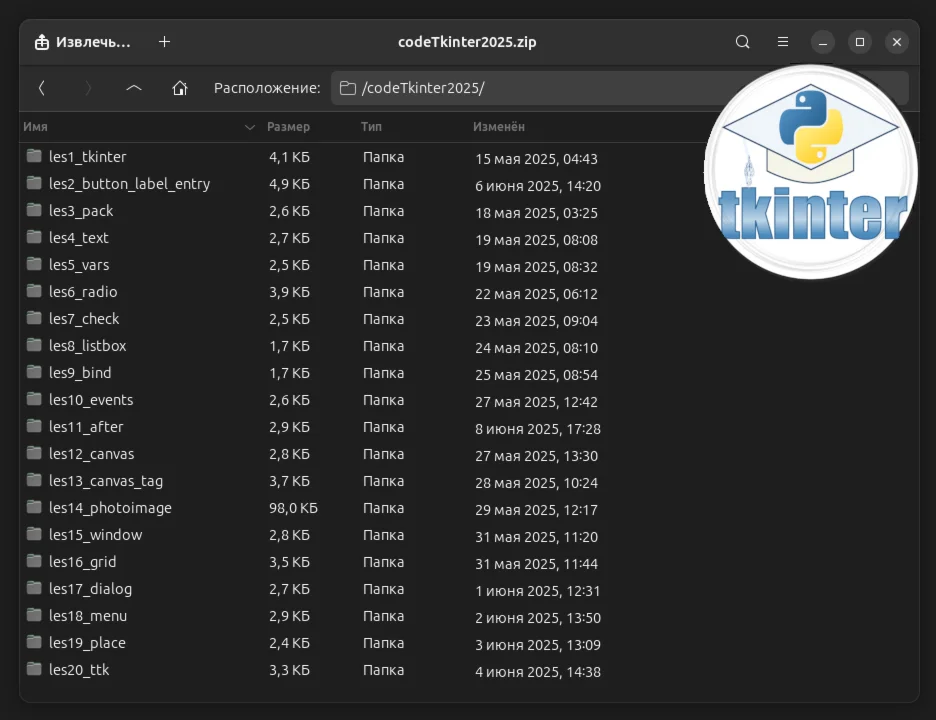Sort by the Name column header
936x720 pixels.
tap(36, 127)
